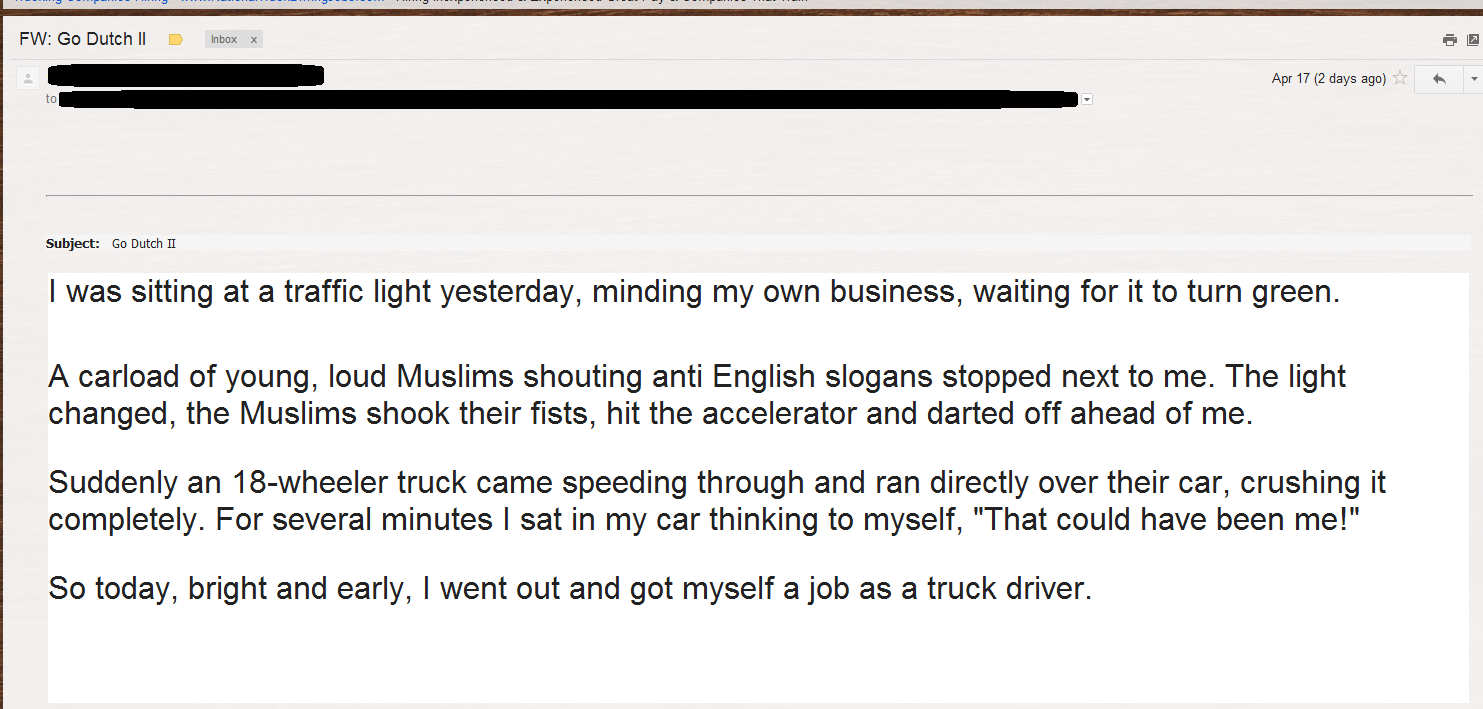Screen dimensions: 1483x709
Task: Click the Inbox label tag
Action: click(224, 40)
